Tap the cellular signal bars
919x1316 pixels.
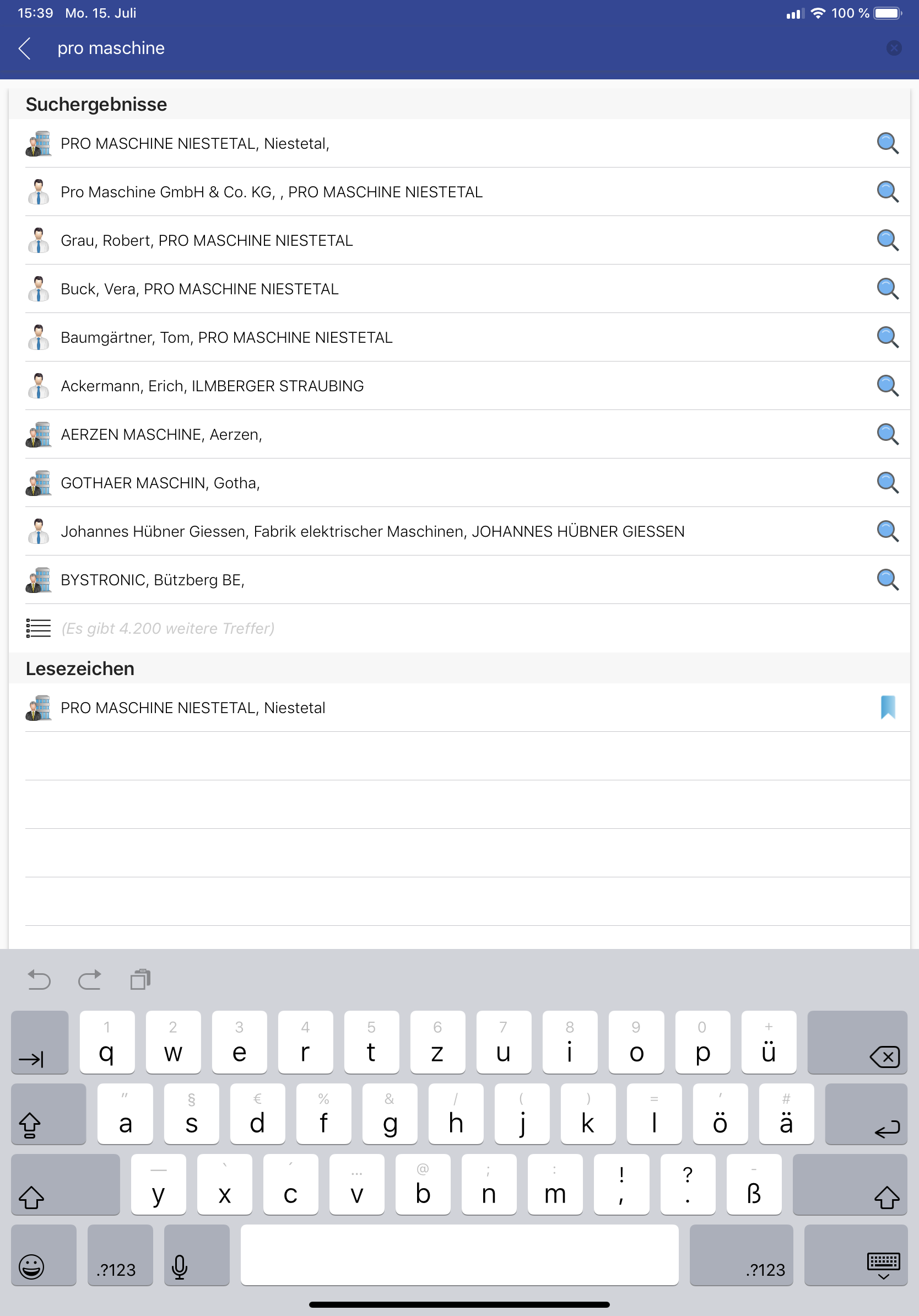tap(795, 14)
